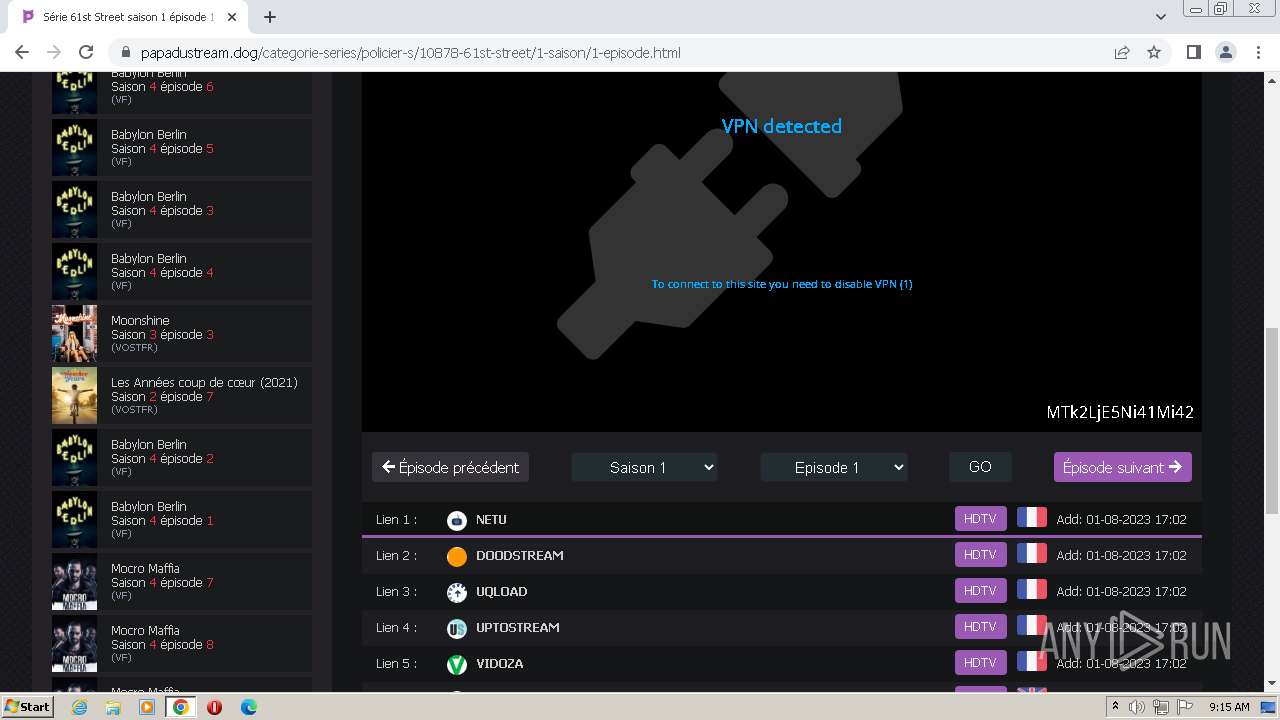Click the DOODSTREAM orange host icon
This screenshot has width=1280, height=720.
(x=457, y=556)
